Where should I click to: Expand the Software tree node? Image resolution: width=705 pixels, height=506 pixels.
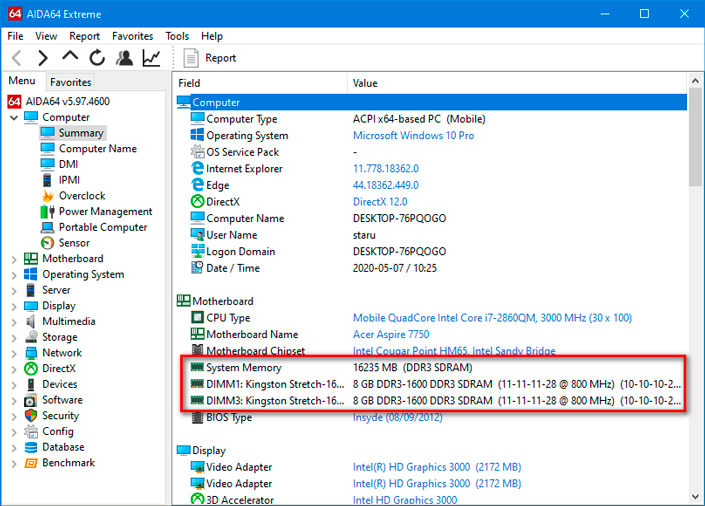[x=14, y=401]
